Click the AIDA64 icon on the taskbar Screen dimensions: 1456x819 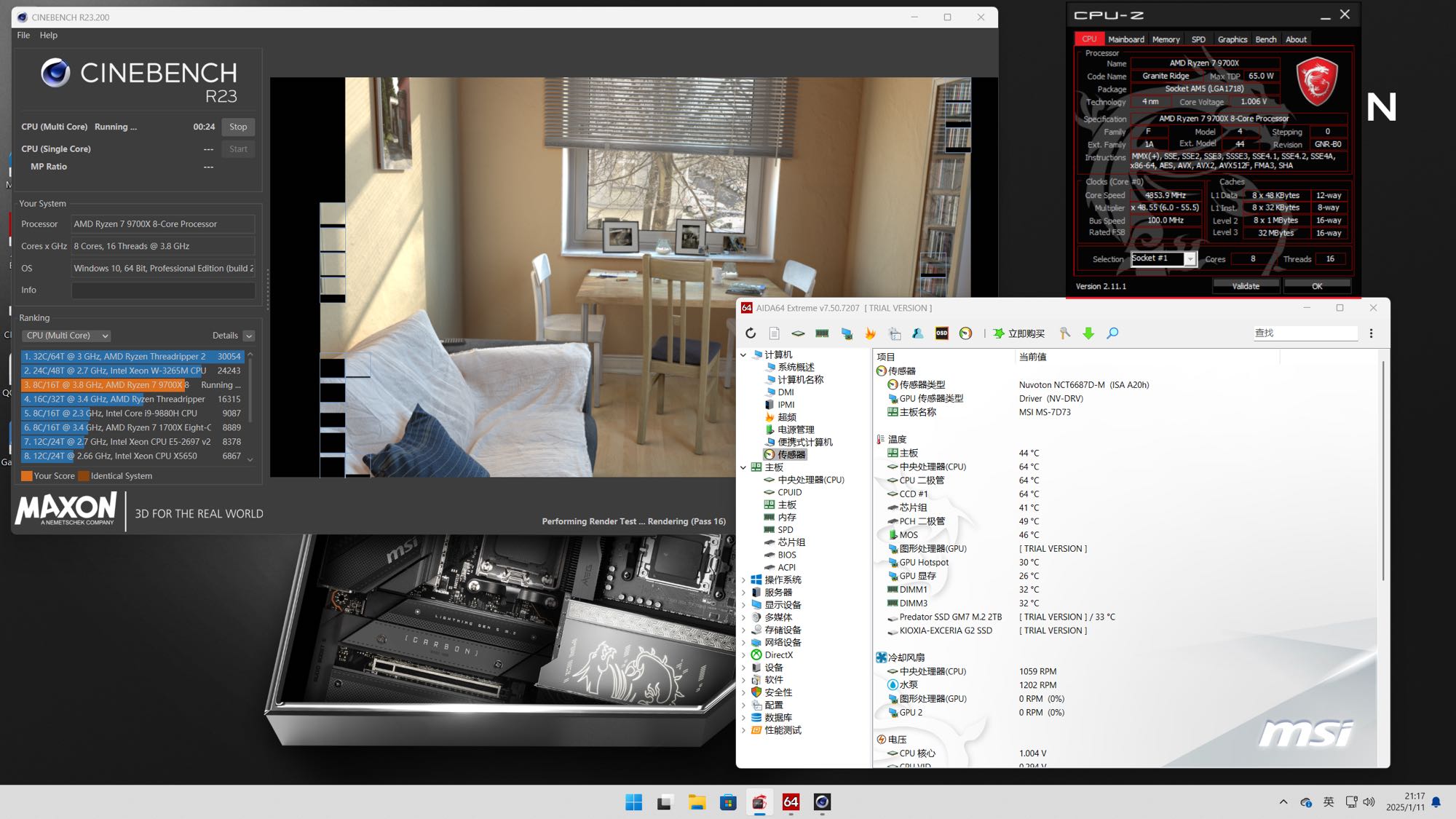[791, 802]
